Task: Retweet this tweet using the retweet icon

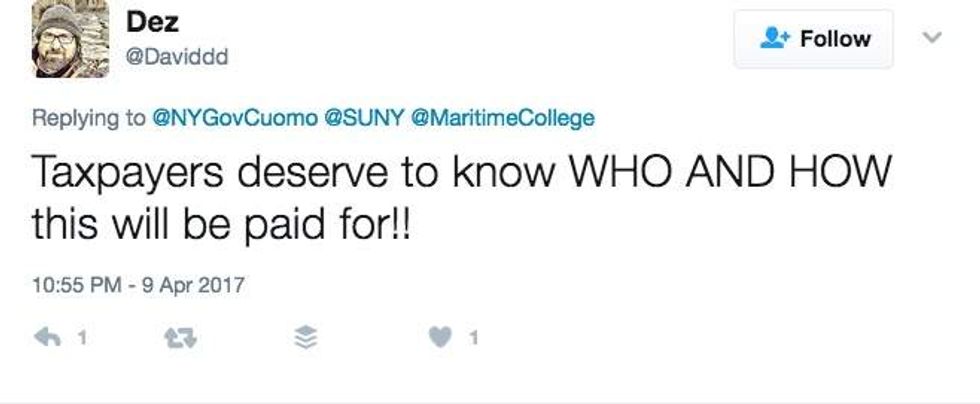Action: click(180, 339)
